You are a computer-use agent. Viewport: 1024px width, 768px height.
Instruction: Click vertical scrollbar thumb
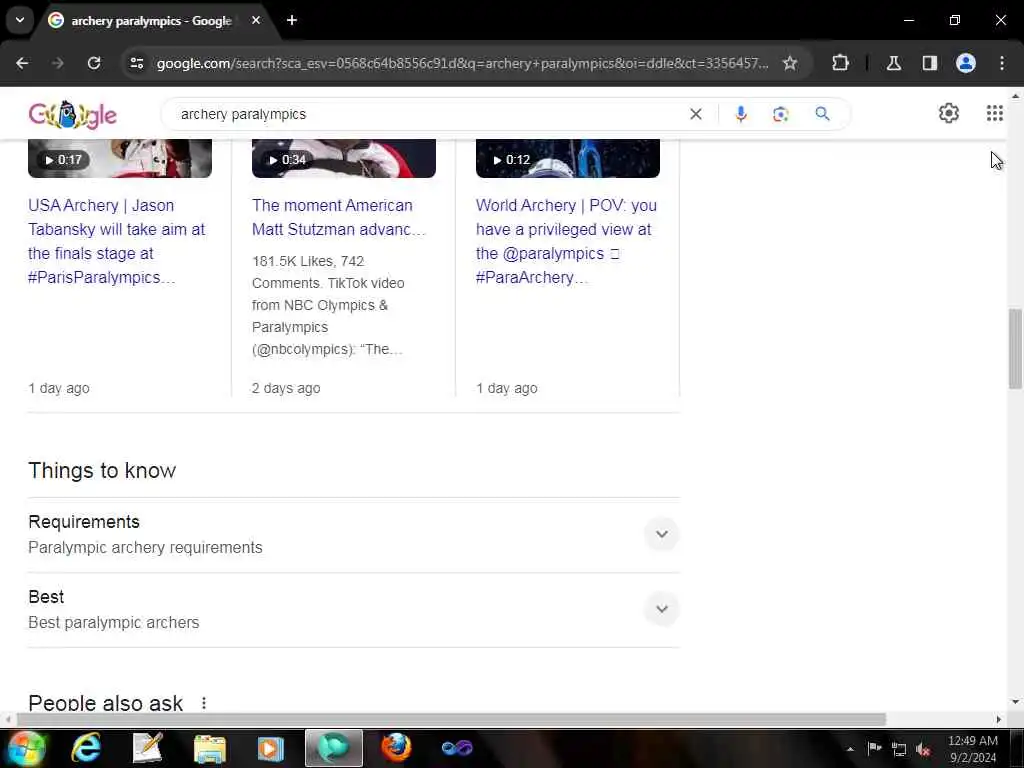pos(1016,349)
